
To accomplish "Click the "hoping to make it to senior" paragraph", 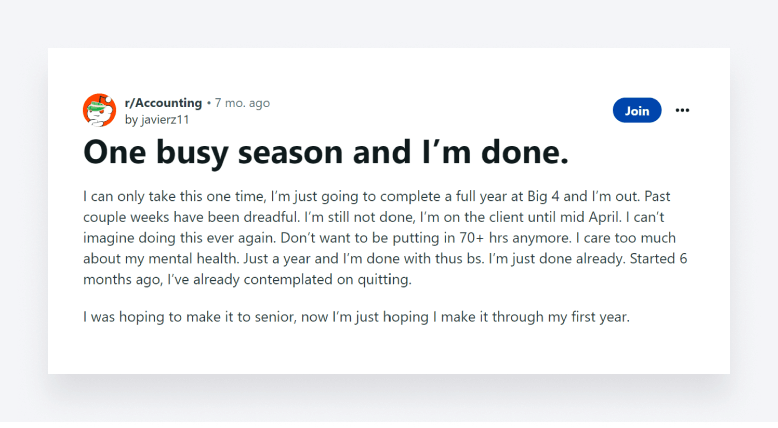I will (x=356, y=318).
